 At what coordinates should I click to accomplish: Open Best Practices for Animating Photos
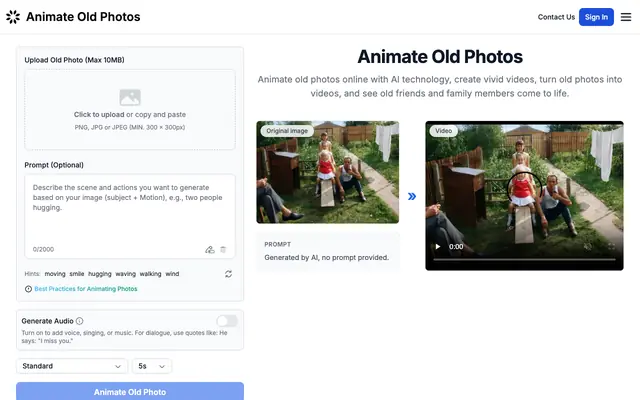coord(86,289)
